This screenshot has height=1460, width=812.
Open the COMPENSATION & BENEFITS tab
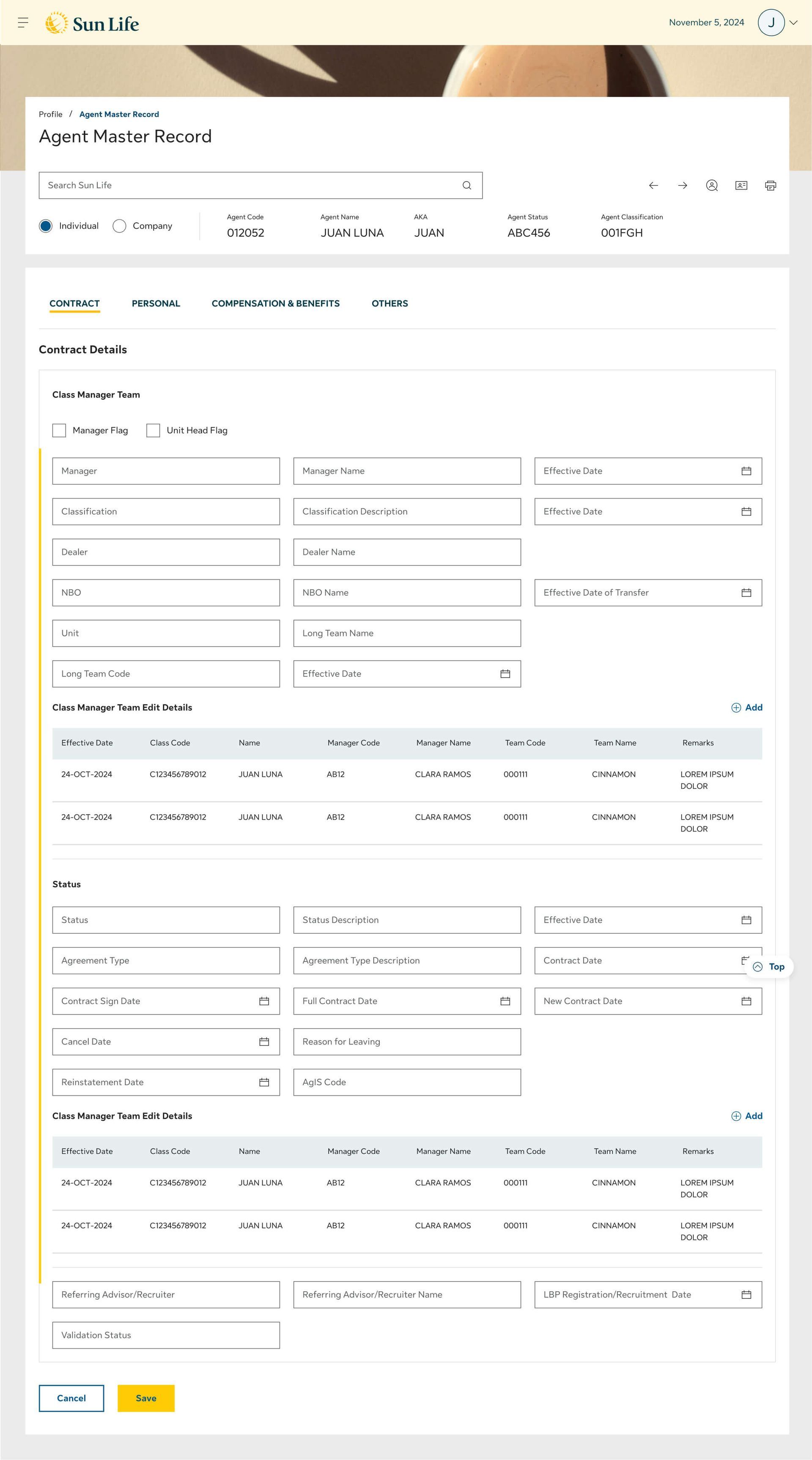pyautogui.click(x=275, y=303)
